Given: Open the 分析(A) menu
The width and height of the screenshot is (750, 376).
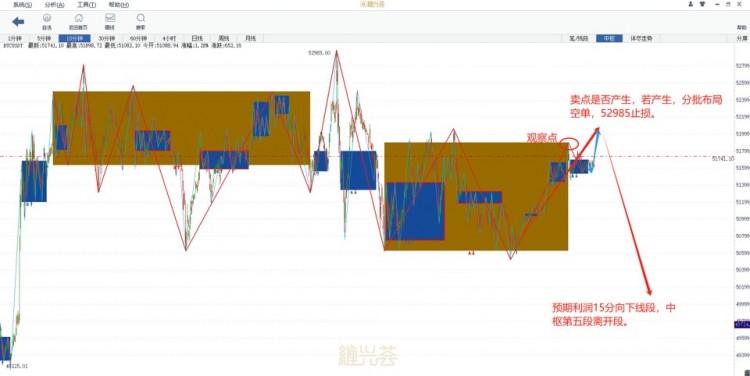Looking at the screenshot, I should [55, 5].
